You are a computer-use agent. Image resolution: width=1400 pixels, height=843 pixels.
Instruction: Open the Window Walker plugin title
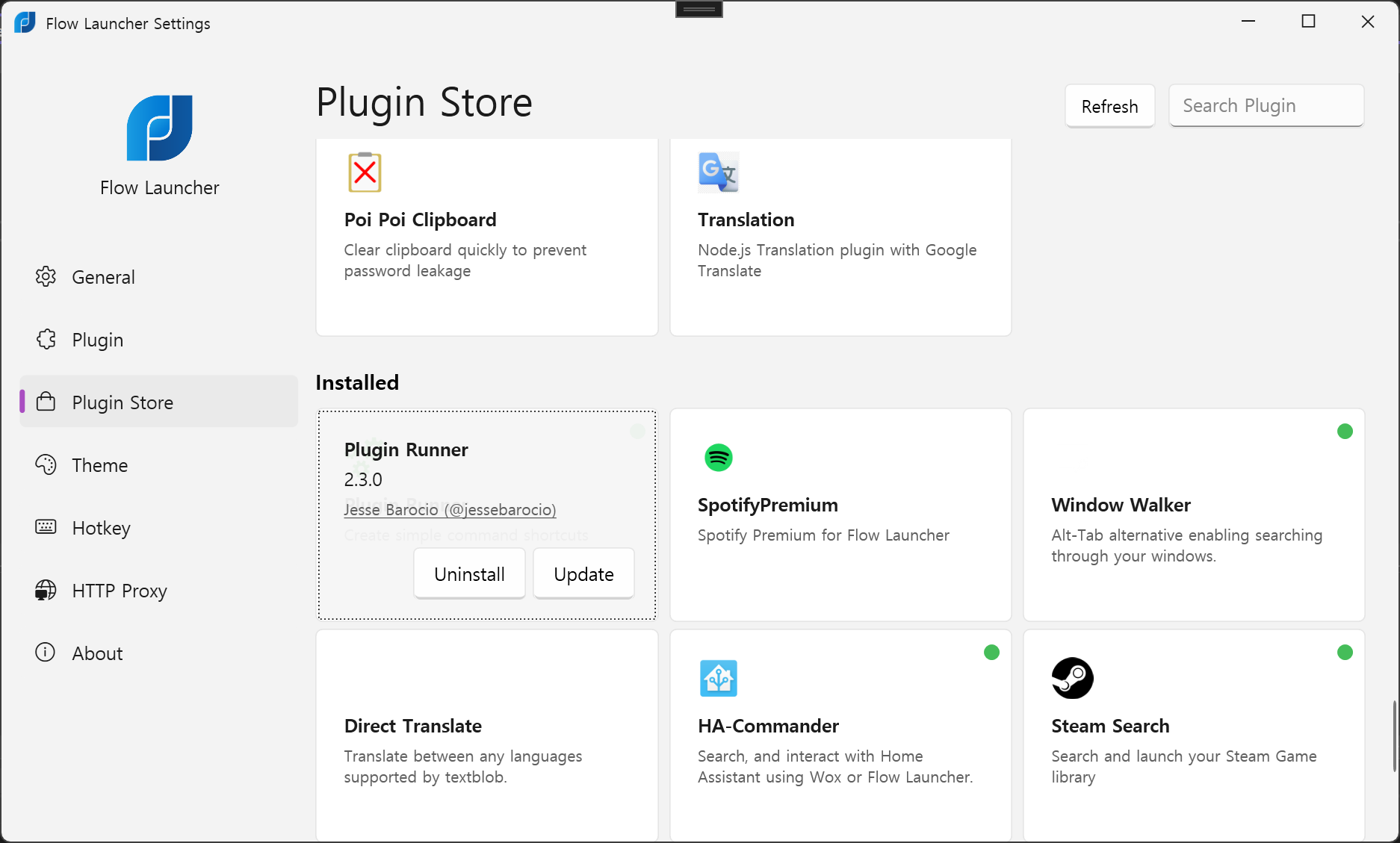1121,505
